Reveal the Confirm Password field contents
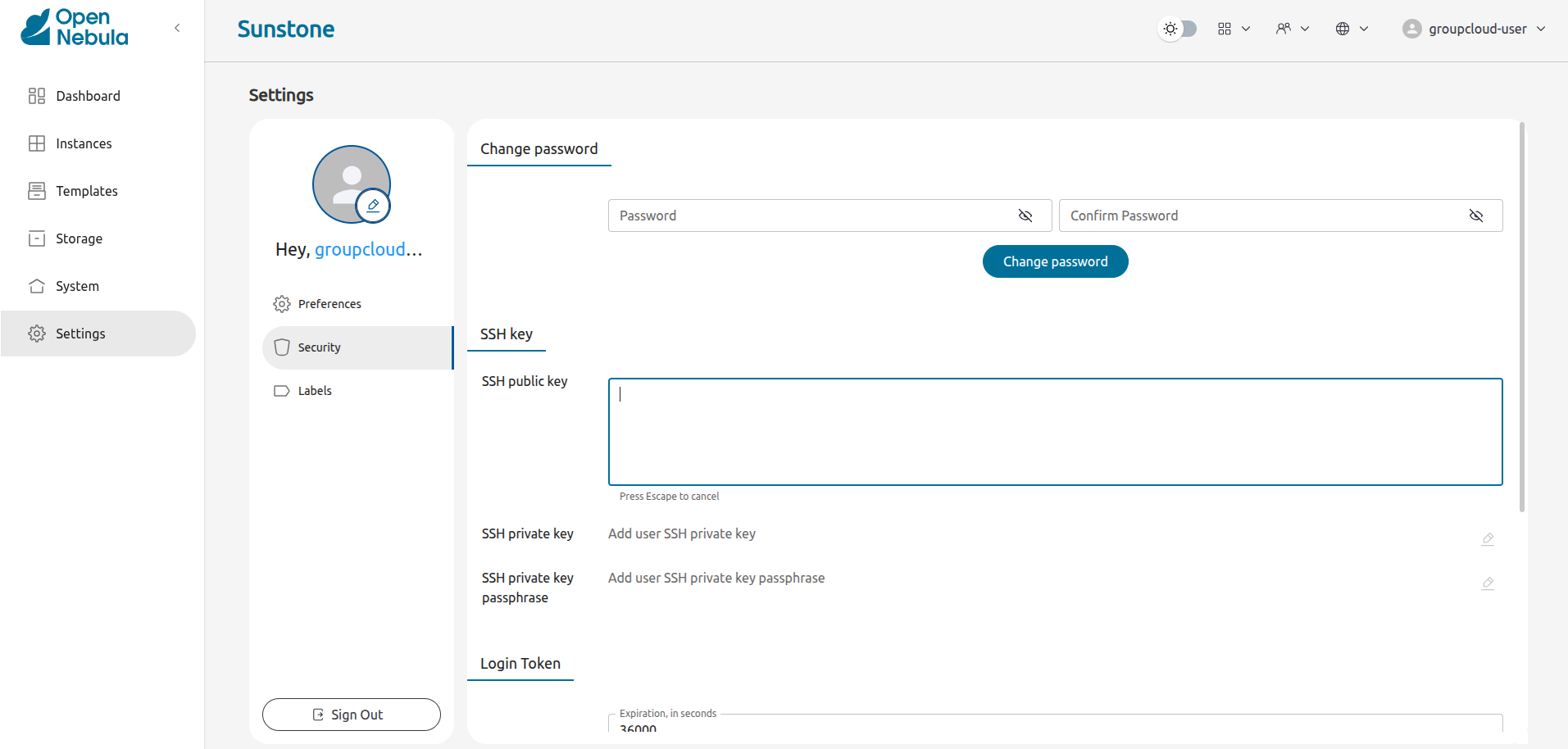Viewport: 1568px width, 749px height. click(1477, 216)
